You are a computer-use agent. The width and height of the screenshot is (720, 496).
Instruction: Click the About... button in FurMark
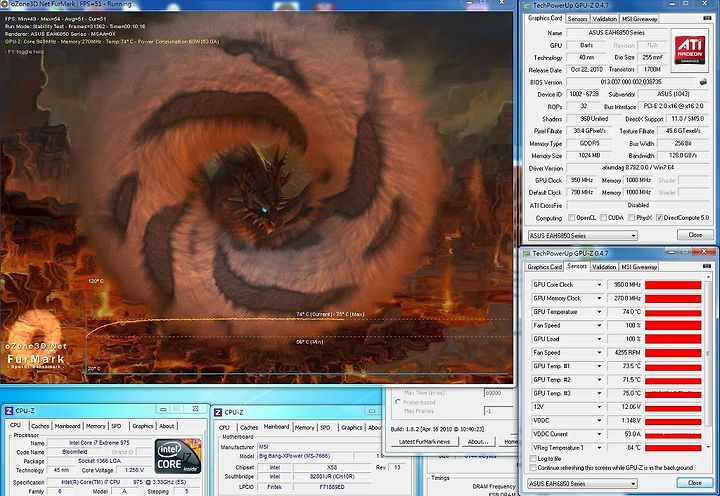coord(478,441)
